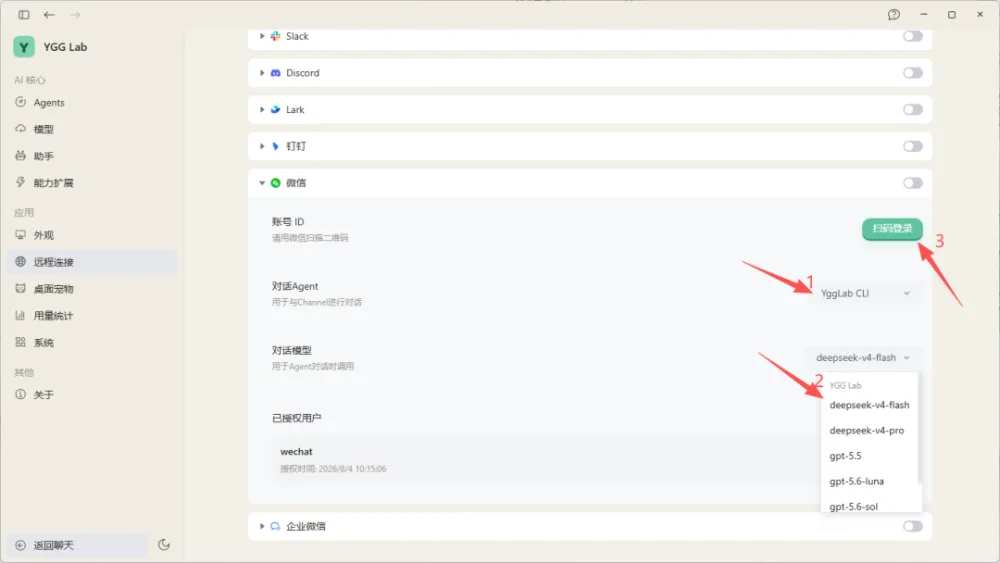Screen dimensions: 1000x563
Task: Enable the Slack channel switch
Action: click(913, 36)
